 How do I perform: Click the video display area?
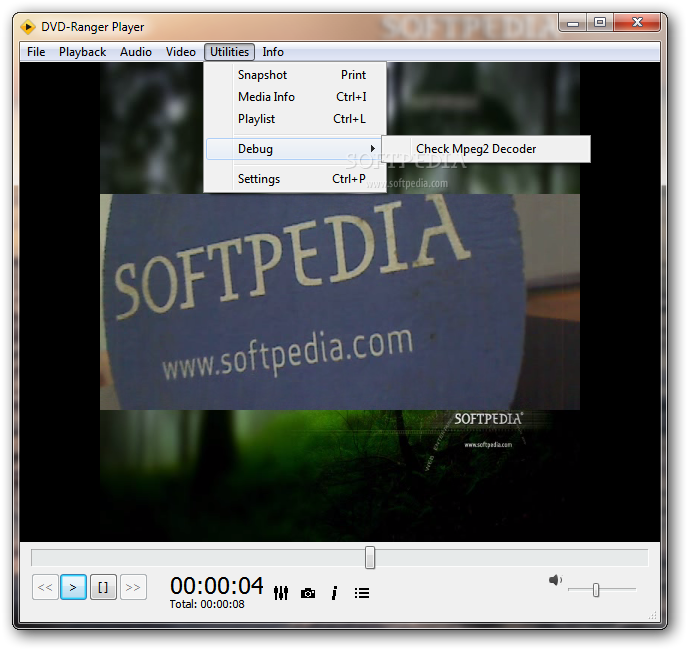click(x=340, y=302)
